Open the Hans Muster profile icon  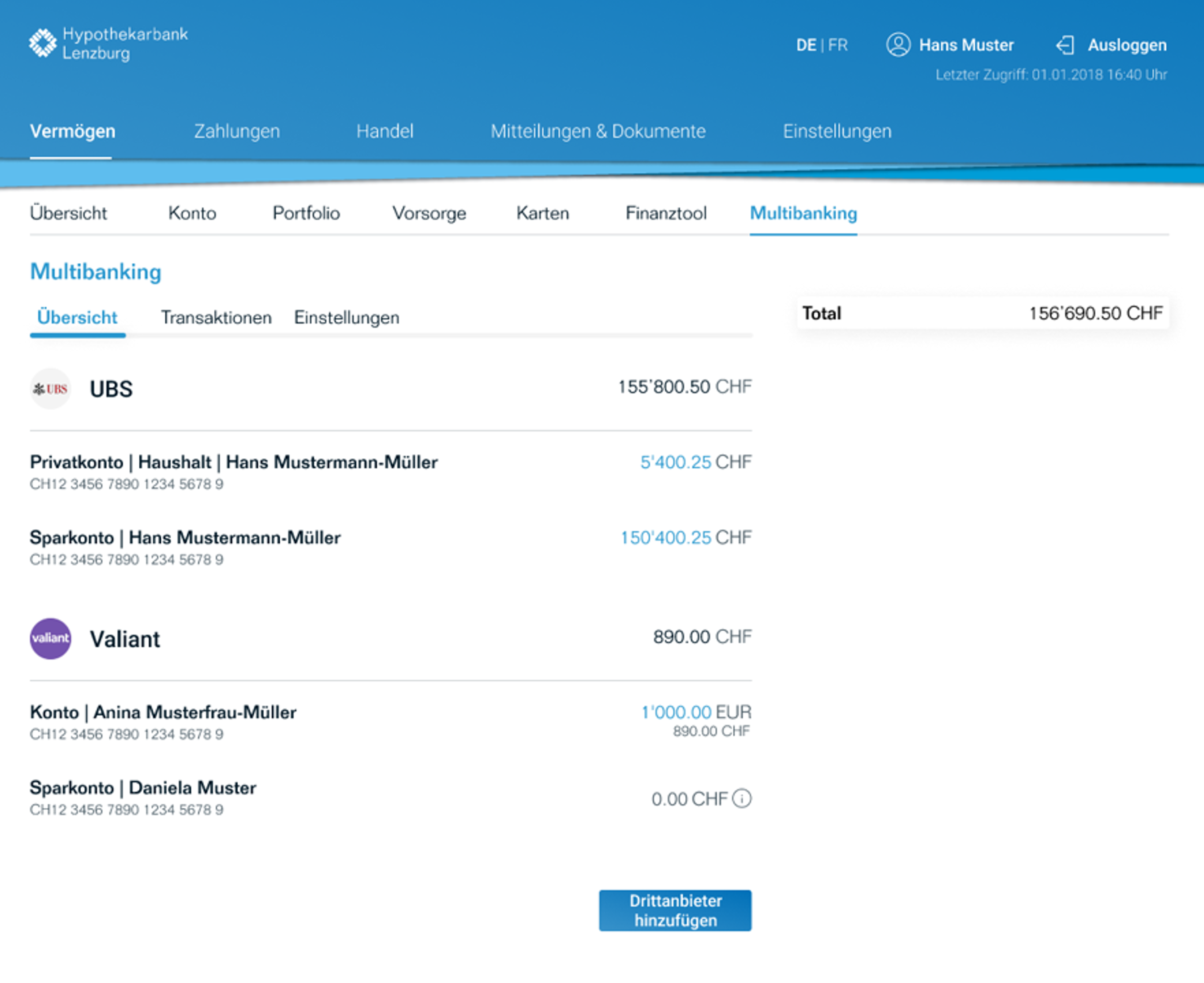pos(898,45)
